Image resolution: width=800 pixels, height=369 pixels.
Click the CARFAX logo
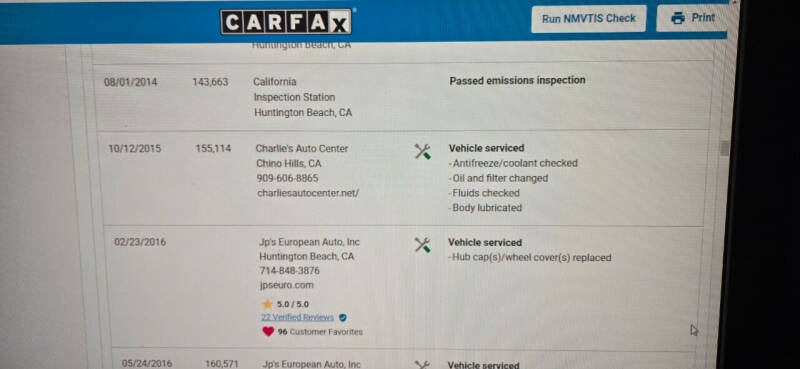pyautogui.click(x=286, y=22)
